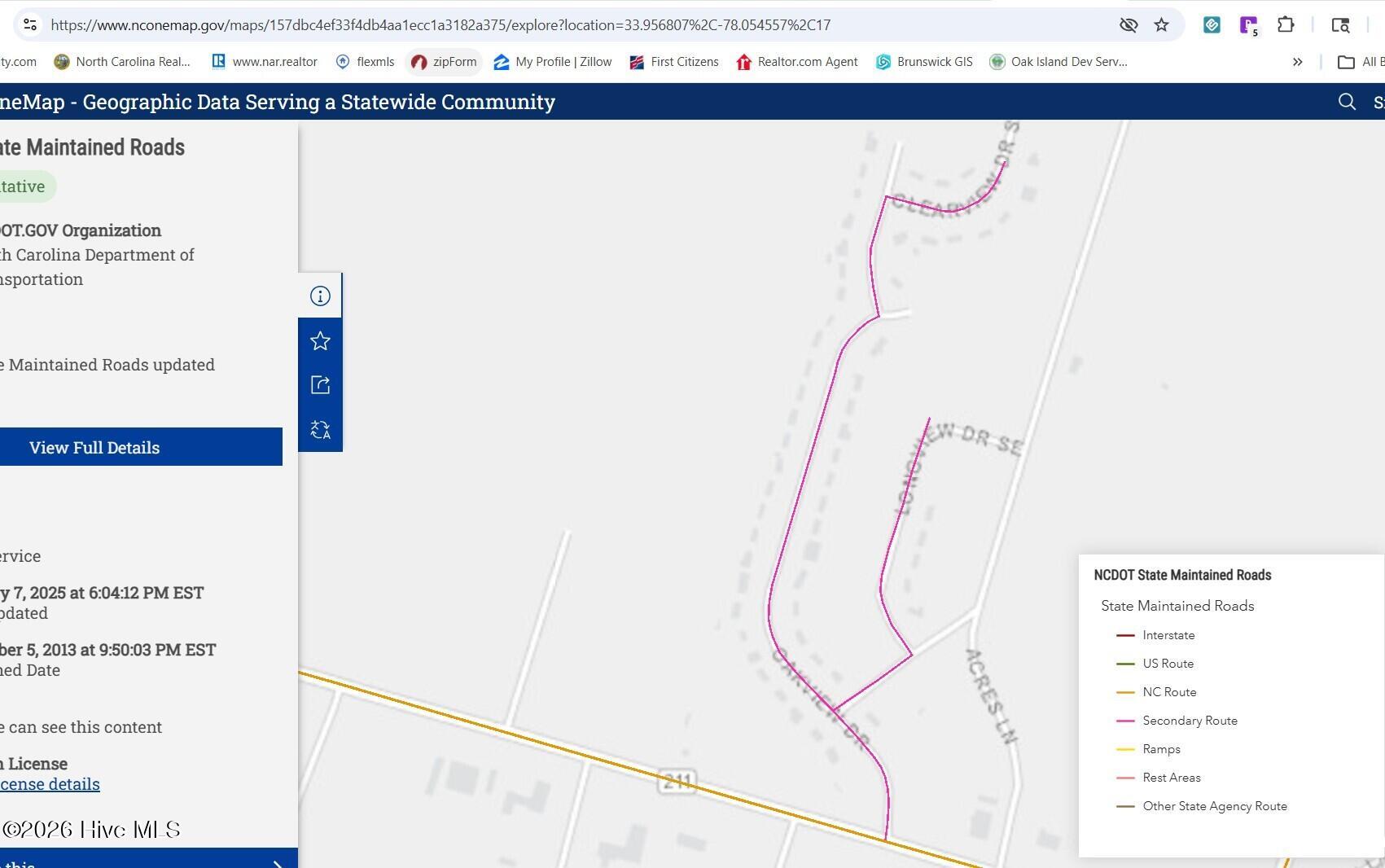The image size is (1385, 868).
Task: Click the share icon in the side toolbar
Action: [320, 385]
